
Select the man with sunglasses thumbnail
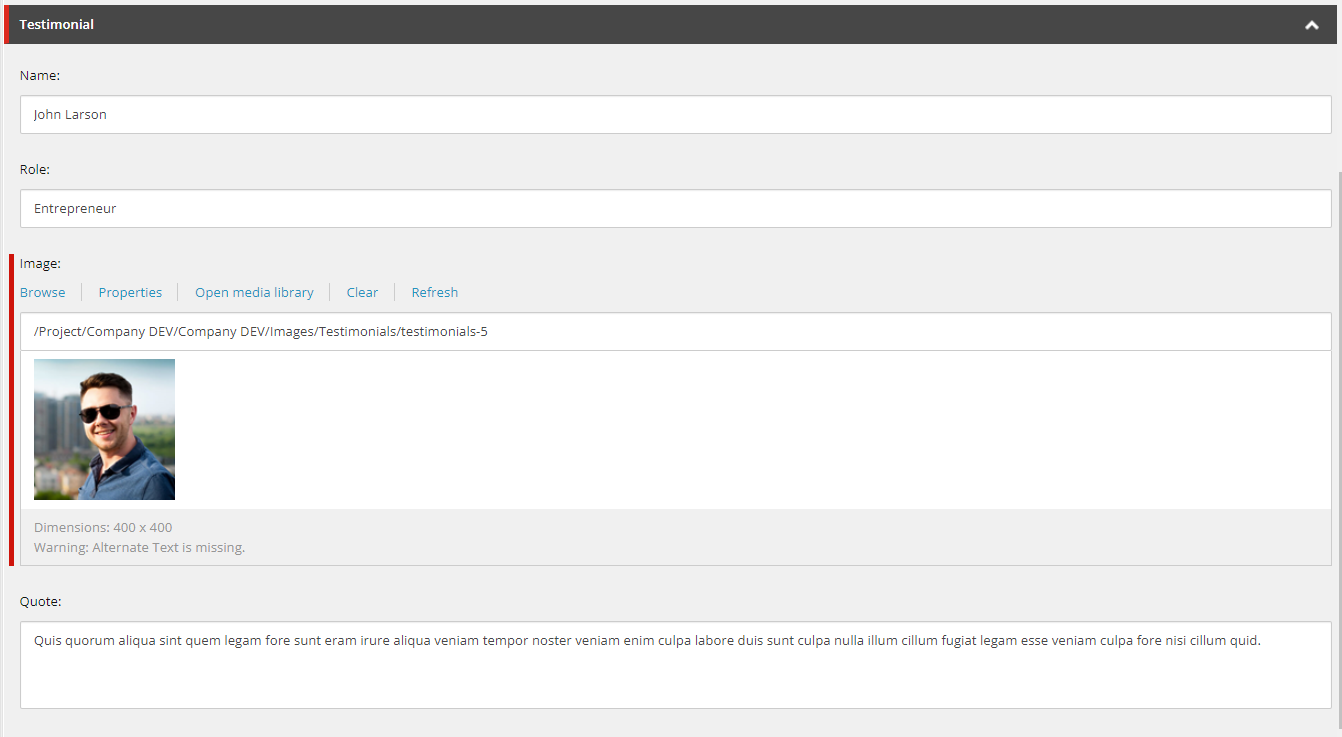[105, 430]
